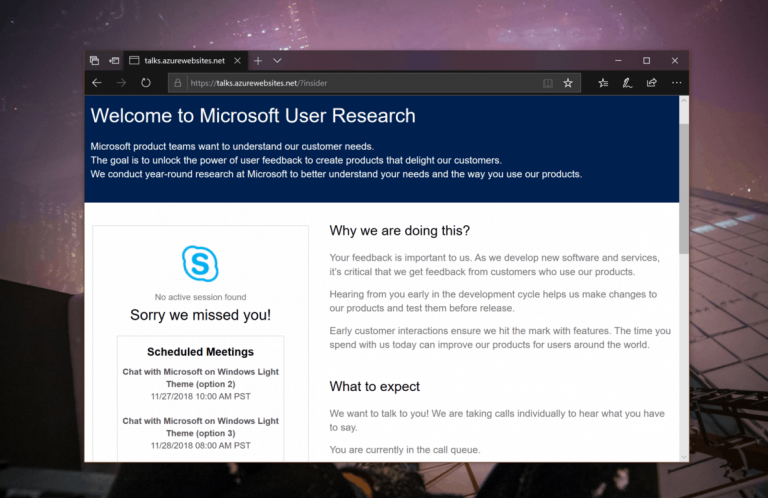The height and width of the screenshot is (498, 768).
Task: Open the Favorites hub
Action: [603, 83]
